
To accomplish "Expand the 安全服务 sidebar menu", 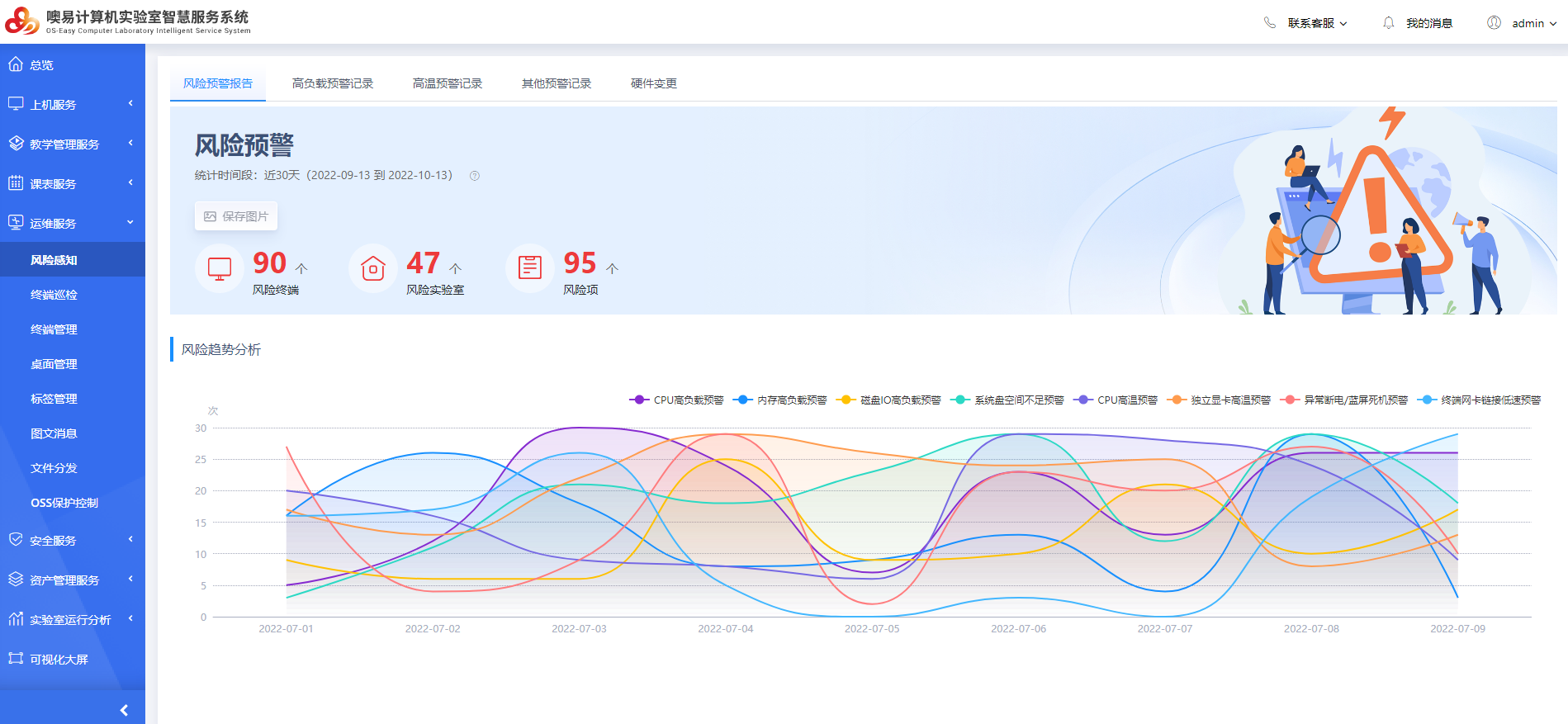I will coord(72,541).
